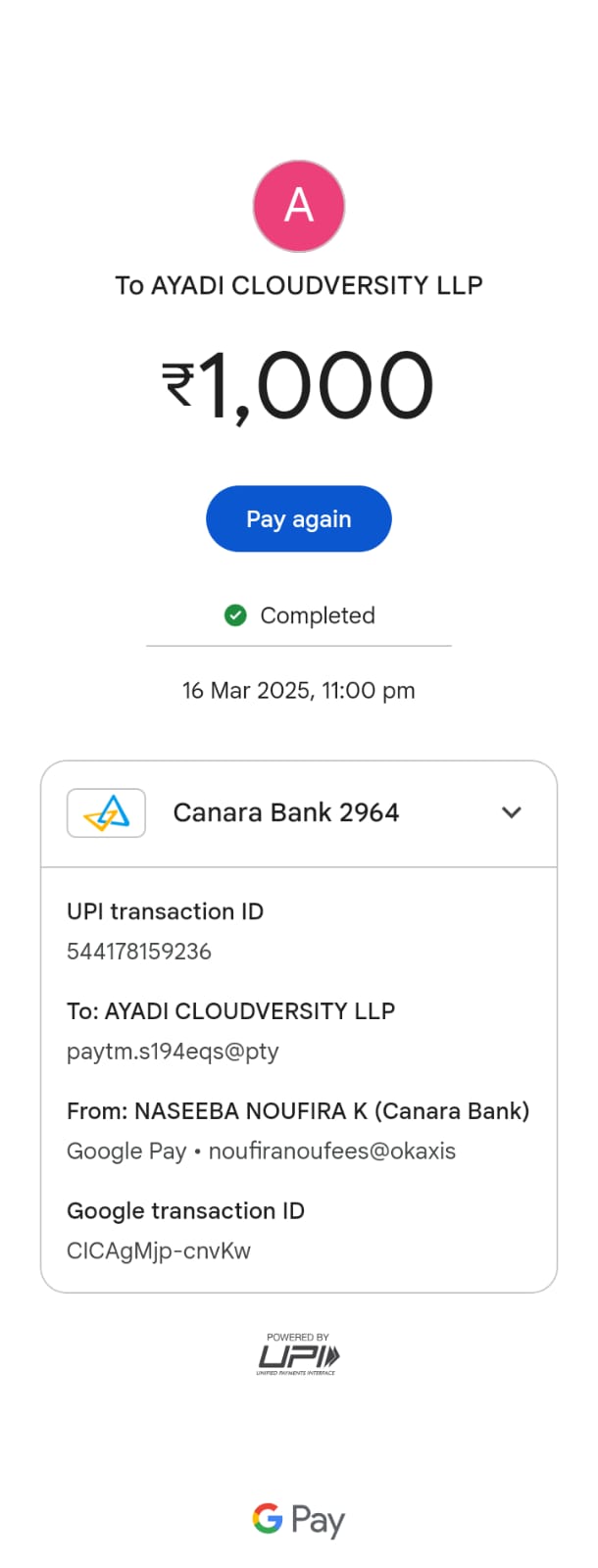Select UPI transaction number 544178159236
Viewport: 598px width, 1568px height.
point(138,952)
